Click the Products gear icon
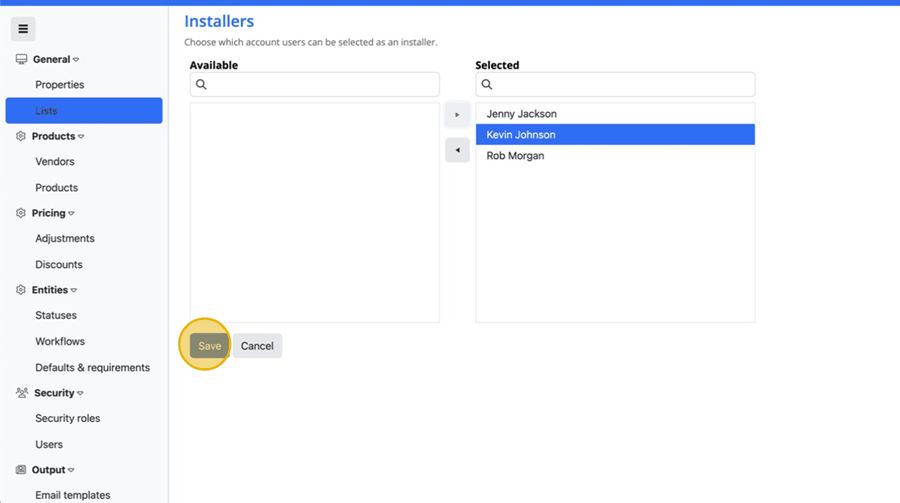Image resolution: width=900 pixels, height=503 pixels. click(x=21, y=136)
